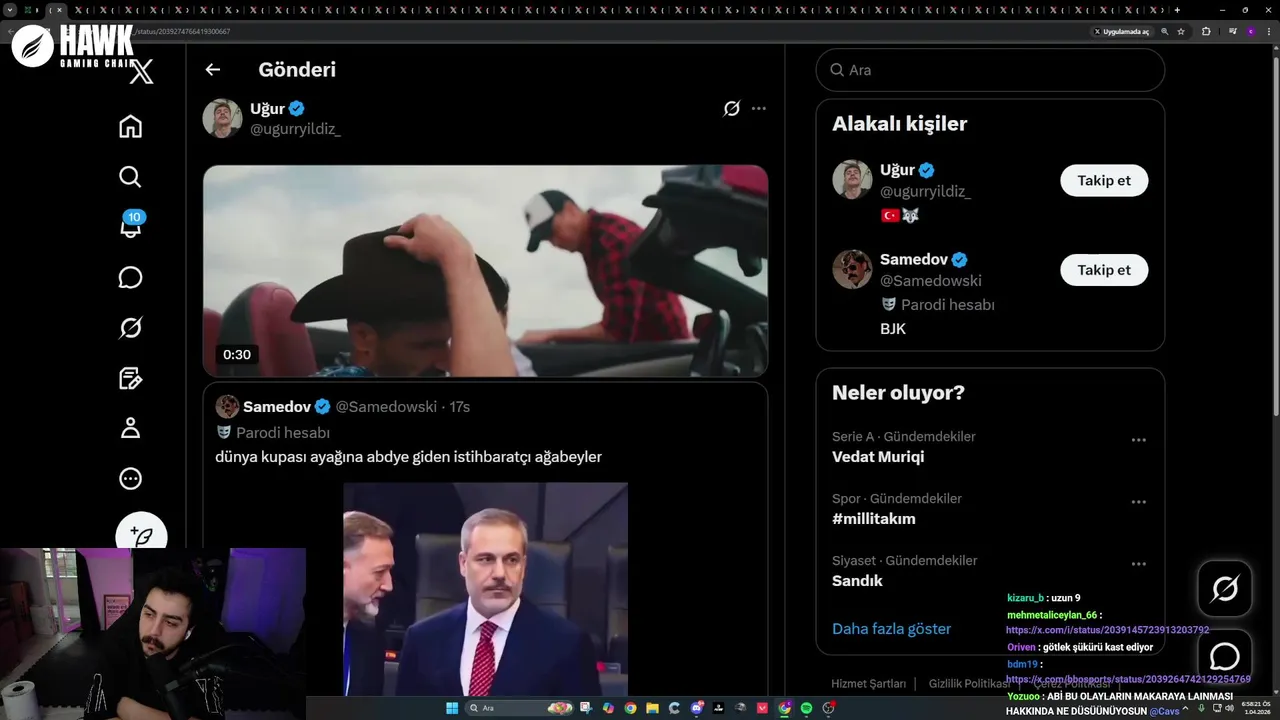1280x720 pixels.
Task: Open options for the Sandık trend
Action: pyautogui.click(x=1138, y=564)
